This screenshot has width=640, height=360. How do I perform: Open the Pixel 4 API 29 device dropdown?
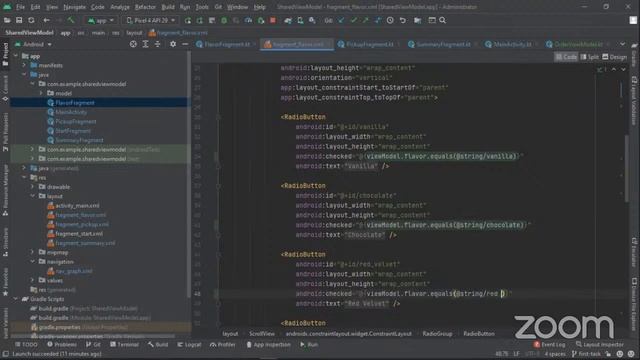[x=151, y=20]
